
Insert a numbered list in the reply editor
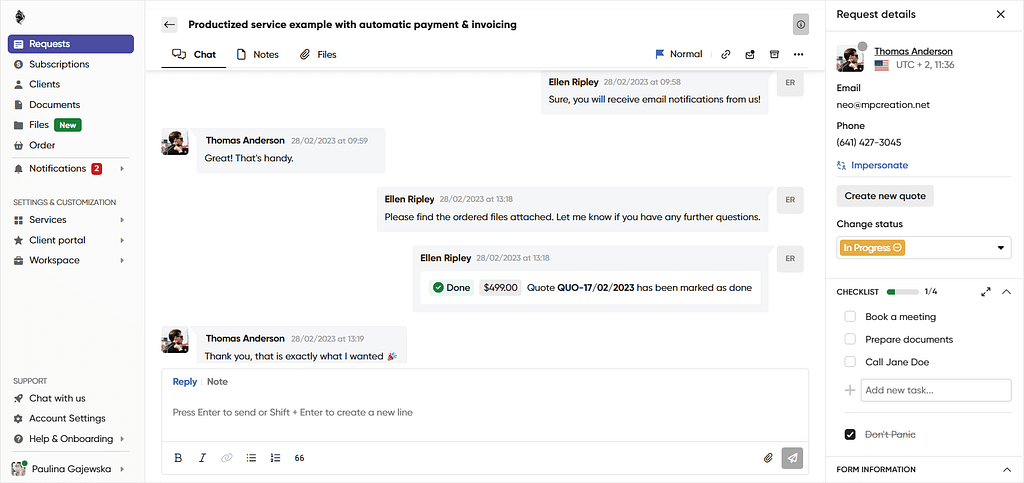(x=275, y=458)
